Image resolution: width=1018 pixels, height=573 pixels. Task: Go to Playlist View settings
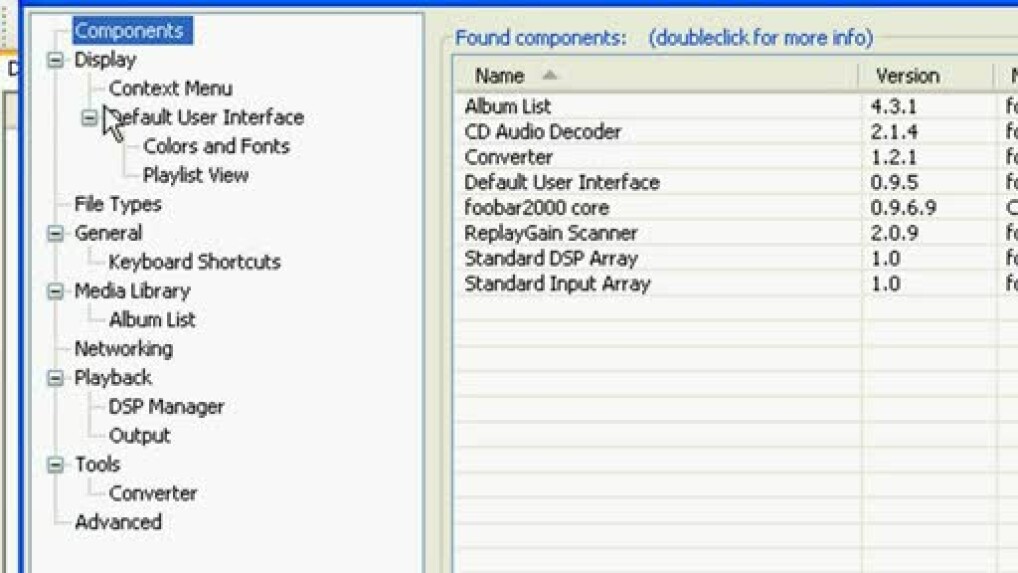[x=195, y=175]
